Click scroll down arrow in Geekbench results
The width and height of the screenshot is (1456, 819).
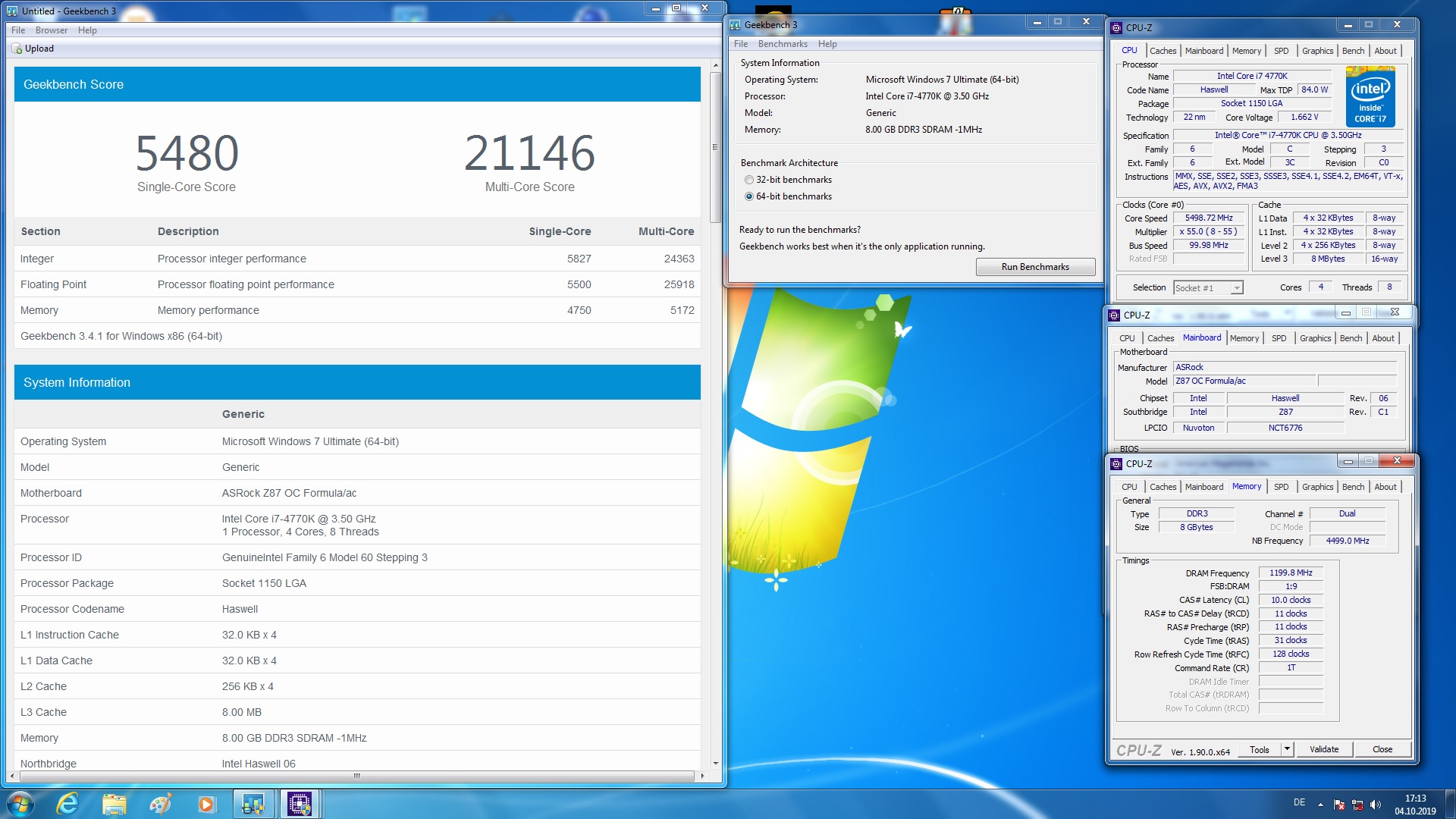715,764
